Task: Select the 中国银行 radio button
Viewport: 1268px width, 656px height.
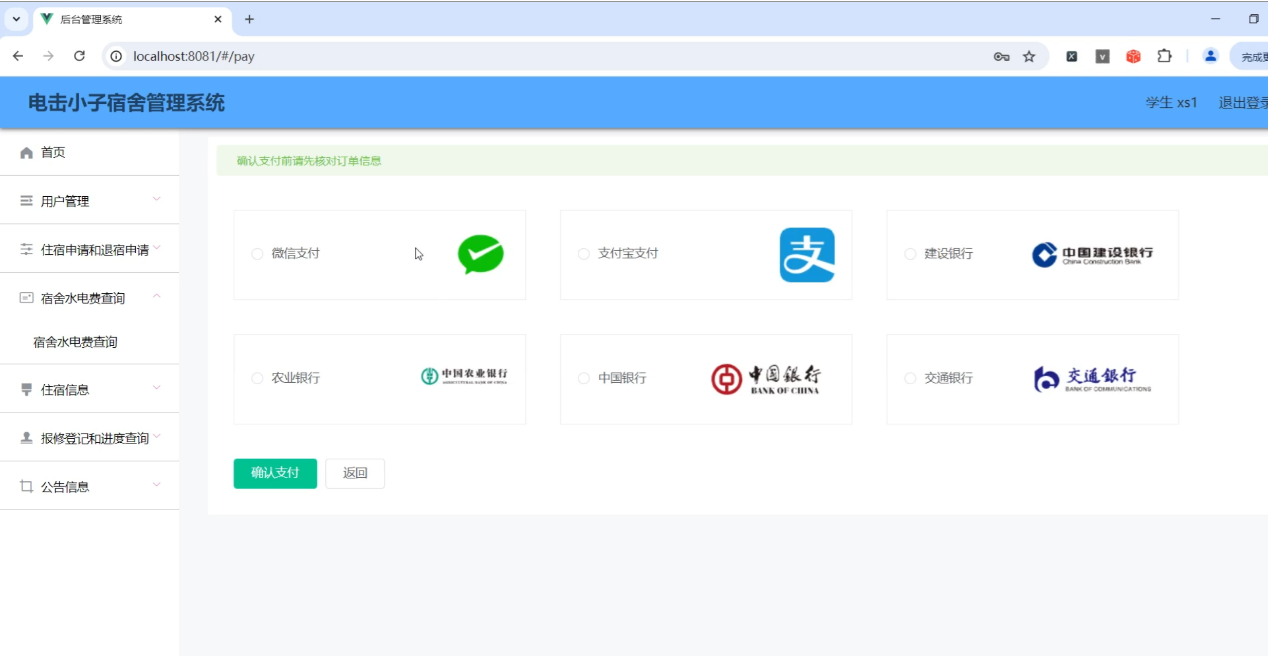Action: pos(584,378)
